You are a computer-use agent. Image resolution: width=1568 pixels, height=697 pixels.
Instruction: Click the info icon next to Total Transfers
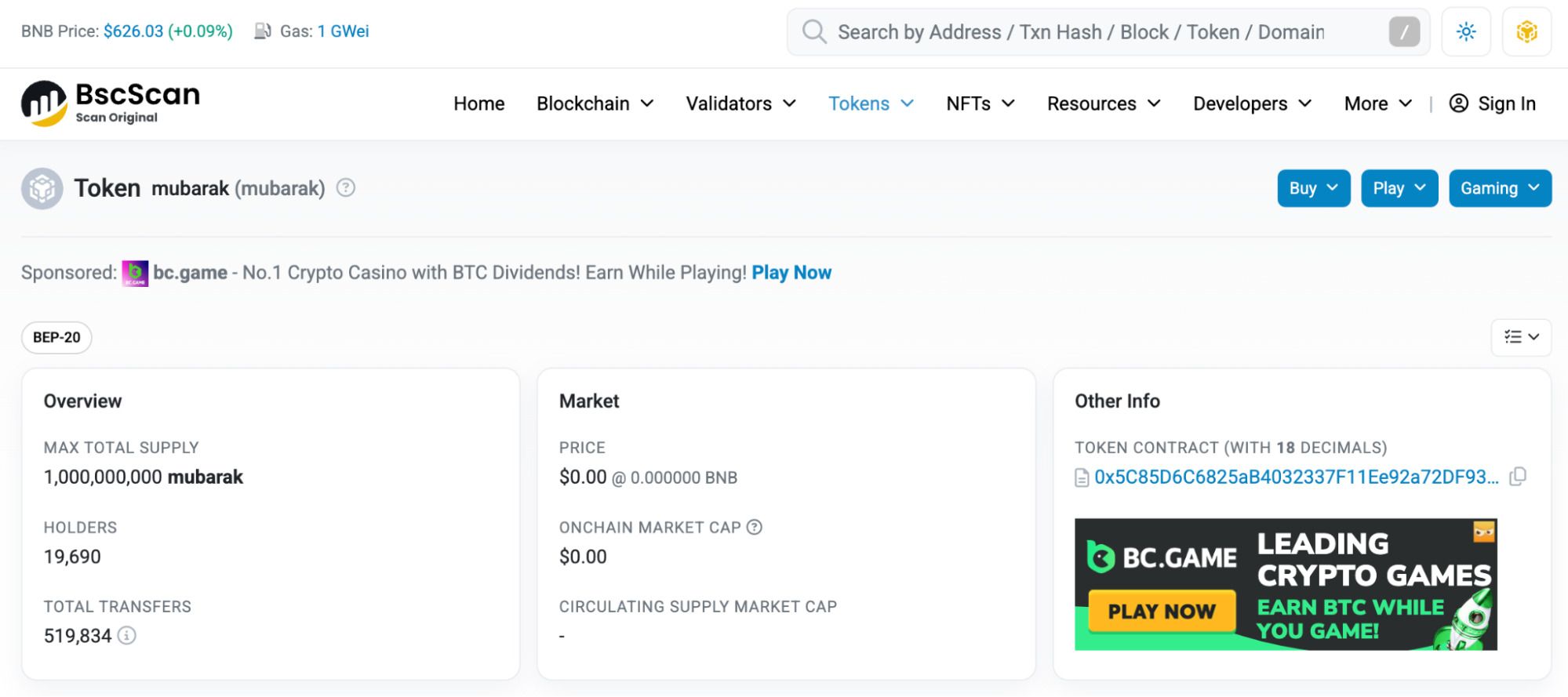(x=127, y=636)
